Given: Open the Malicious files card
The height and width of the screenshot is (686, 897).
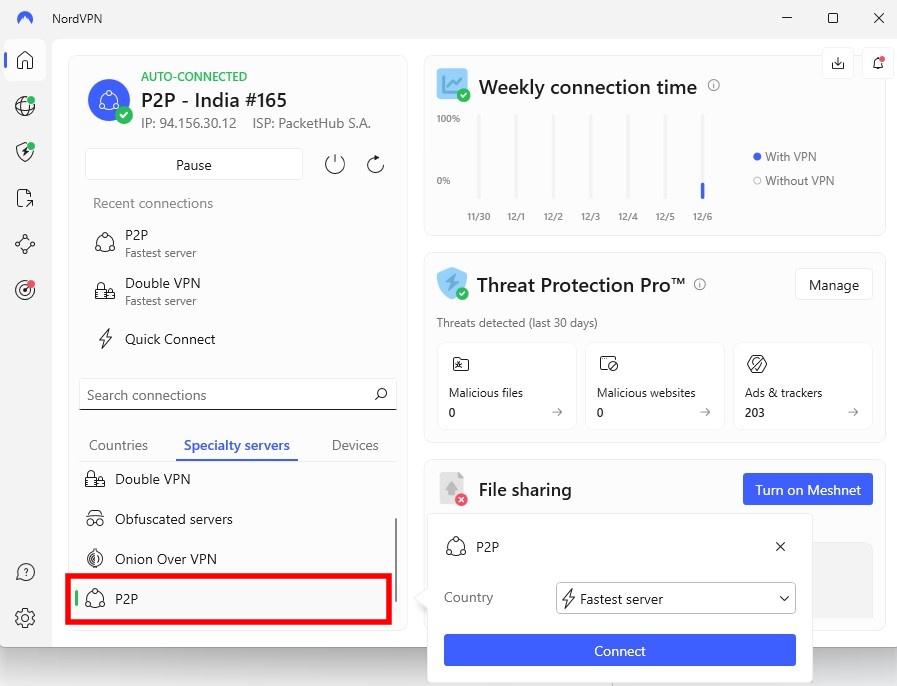Looking at the screenshot, I should 507,386.
